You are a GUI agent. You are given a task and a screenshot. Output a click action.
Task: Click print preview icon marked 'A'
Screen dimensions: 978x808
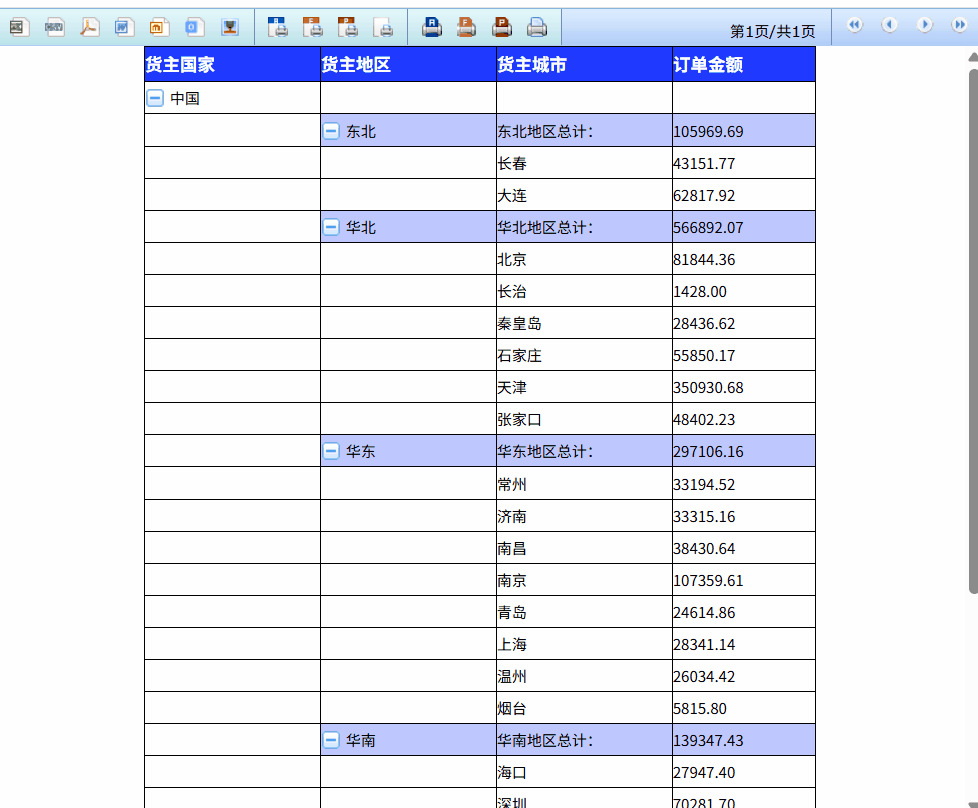click(278, 27)
